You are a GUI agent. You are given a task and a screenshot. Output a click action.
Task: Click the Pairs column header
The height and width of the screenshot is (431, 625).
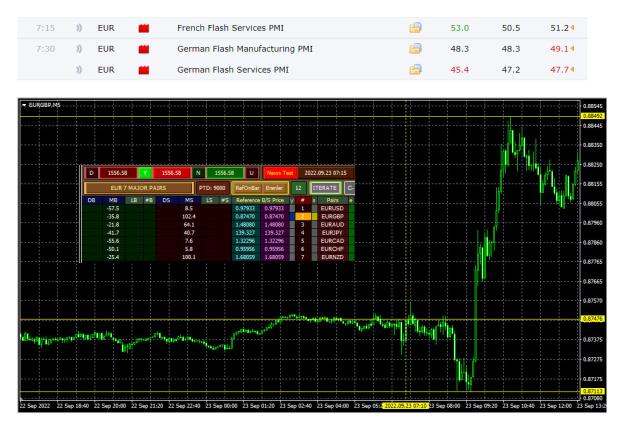pyautogui.click(x=332, y=200)
